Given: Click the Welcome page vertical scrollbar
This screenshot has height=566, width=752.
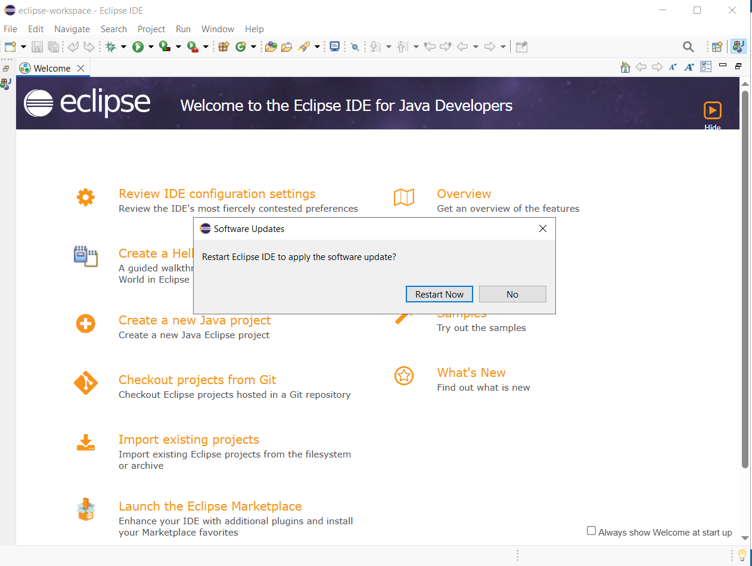Looking at the screenshot, I should [x=745, y=278].
